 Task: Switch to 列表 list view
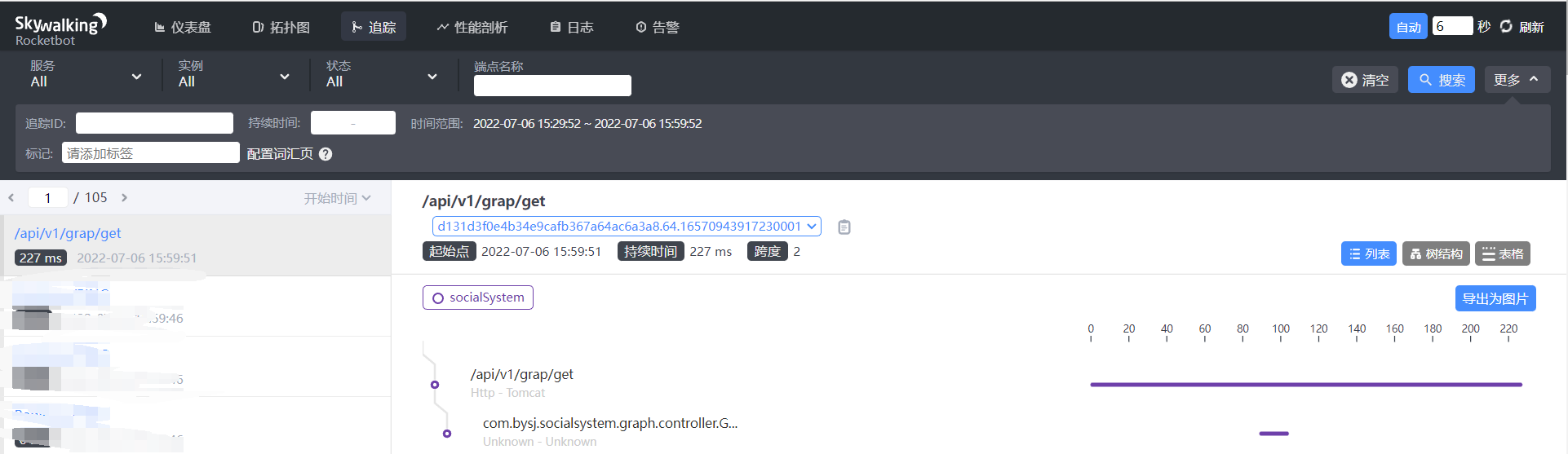click(x=1369, y=253)
